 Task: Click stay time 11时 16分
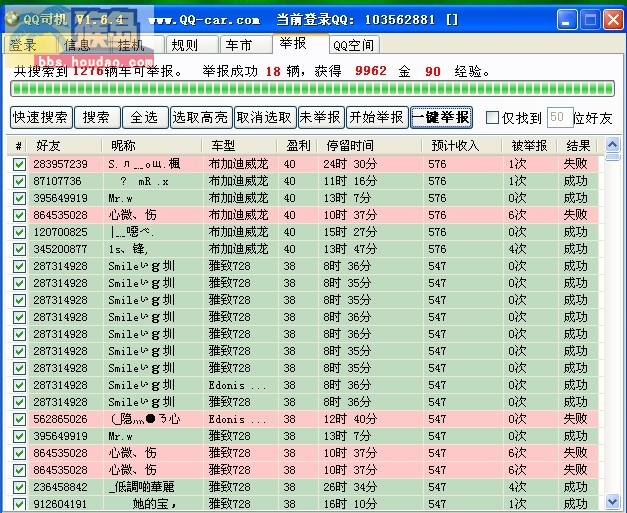350,181
